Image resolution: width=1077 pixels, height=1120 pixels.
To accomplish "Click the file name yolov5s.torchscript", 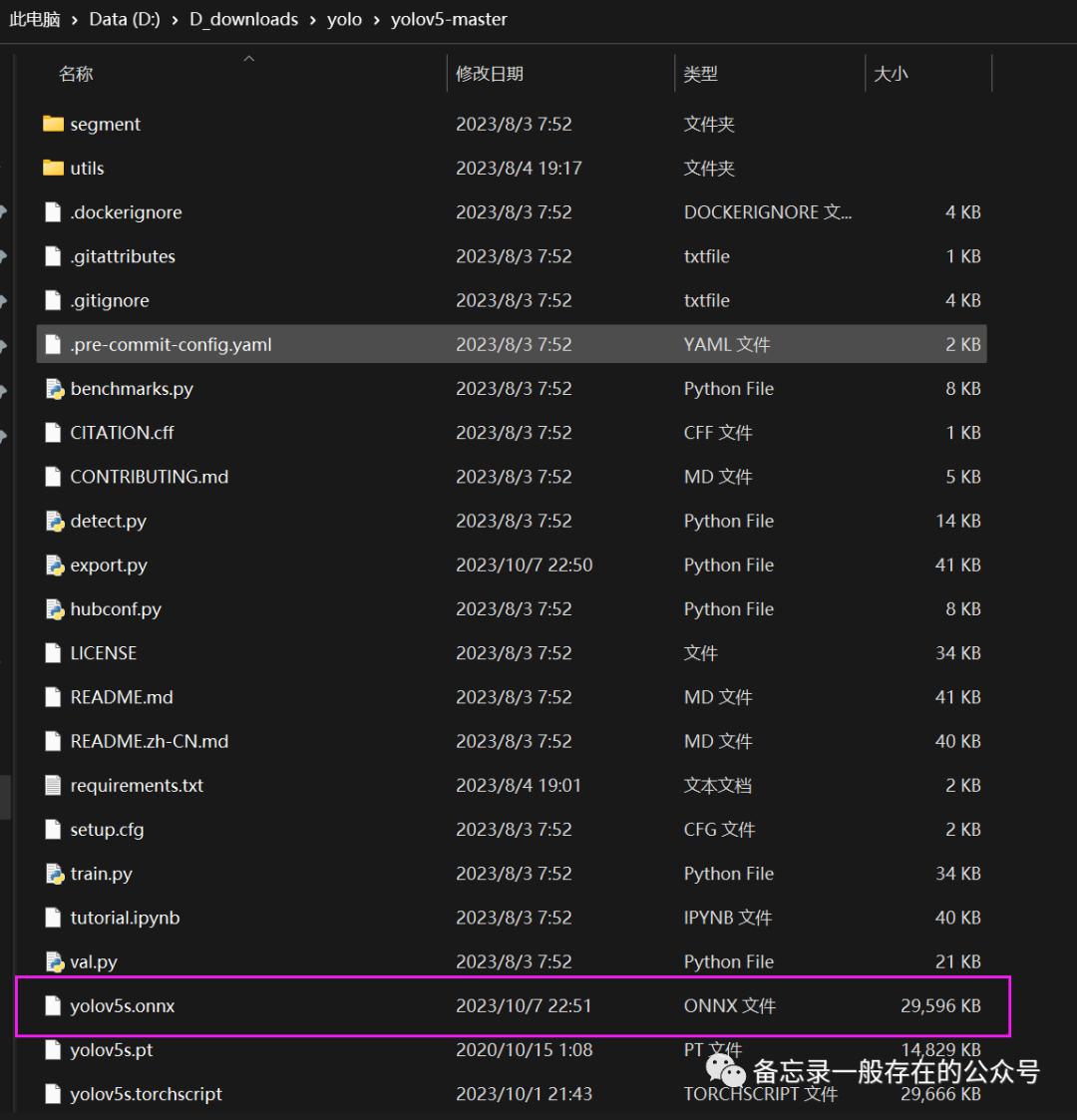I will pyautogui.click(x=146, y=1094).
